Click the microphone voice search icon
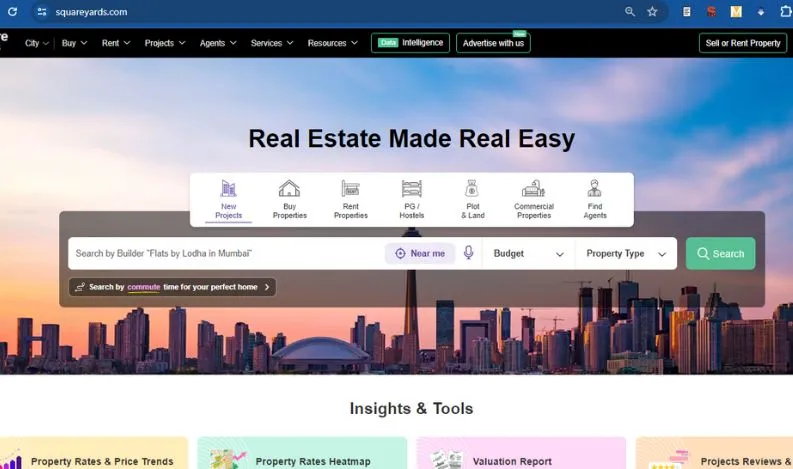Viewport: 793px width, 469px height. (468, 253)
